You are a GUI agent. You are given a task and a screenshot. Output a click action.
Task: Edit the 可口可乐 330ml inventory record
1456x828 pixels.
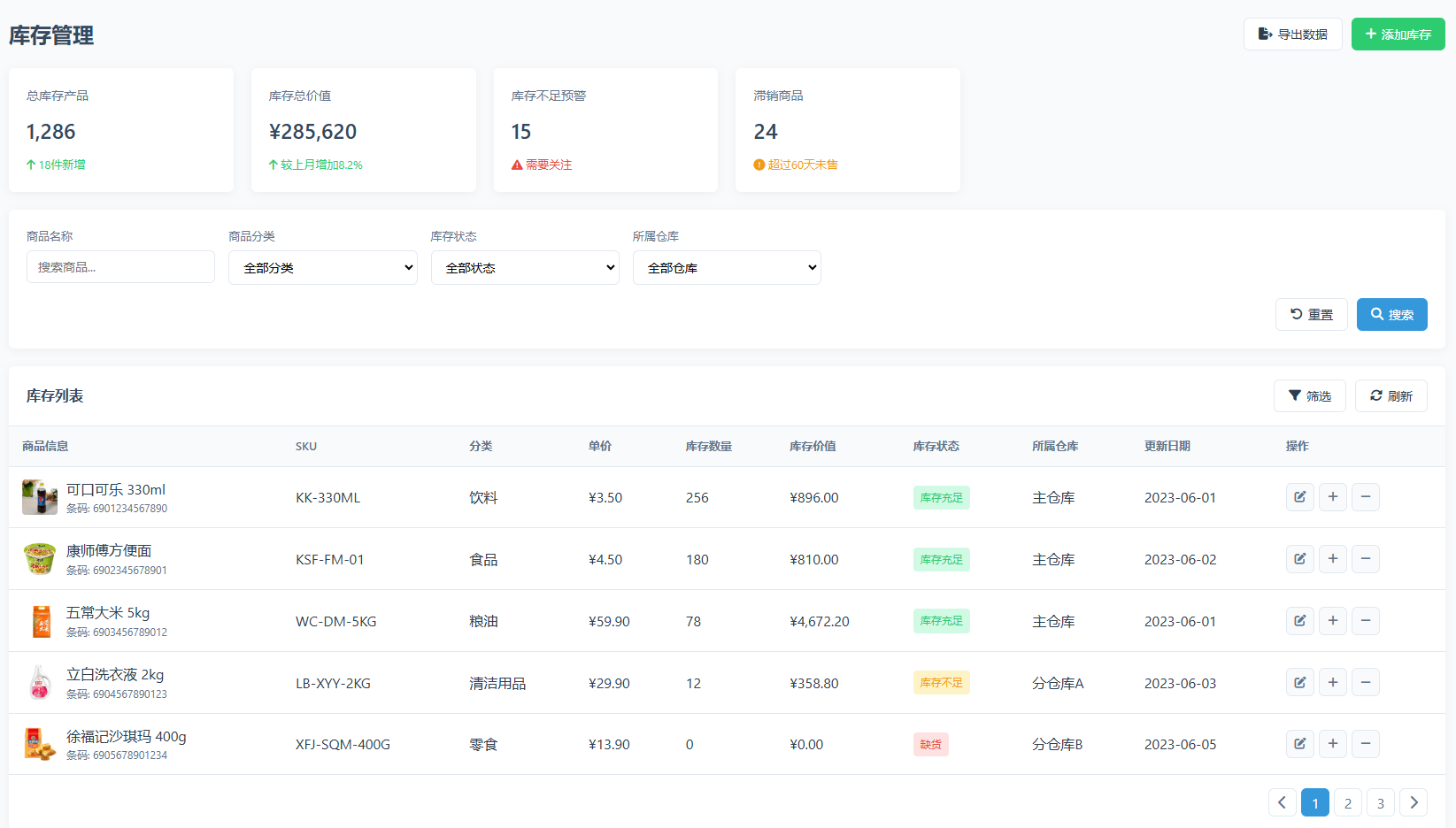tap(1299, 497)
